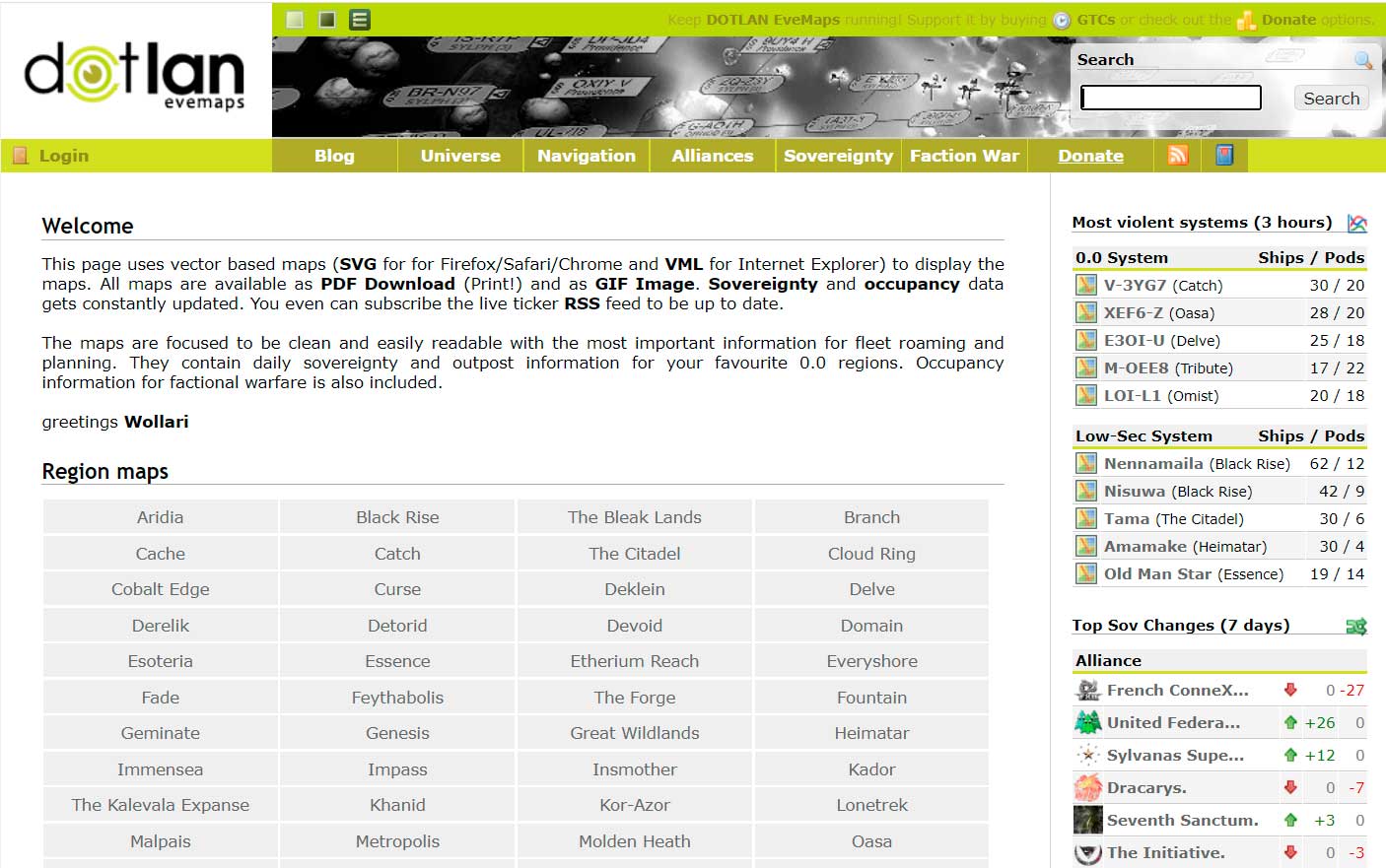Follow the GTCs link in top banner
The image size is (1386, 868).
tap(1096, 20)
